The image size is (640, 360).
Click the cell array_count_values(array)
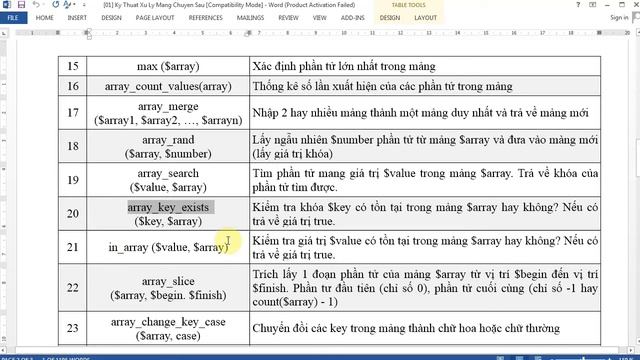168,86
